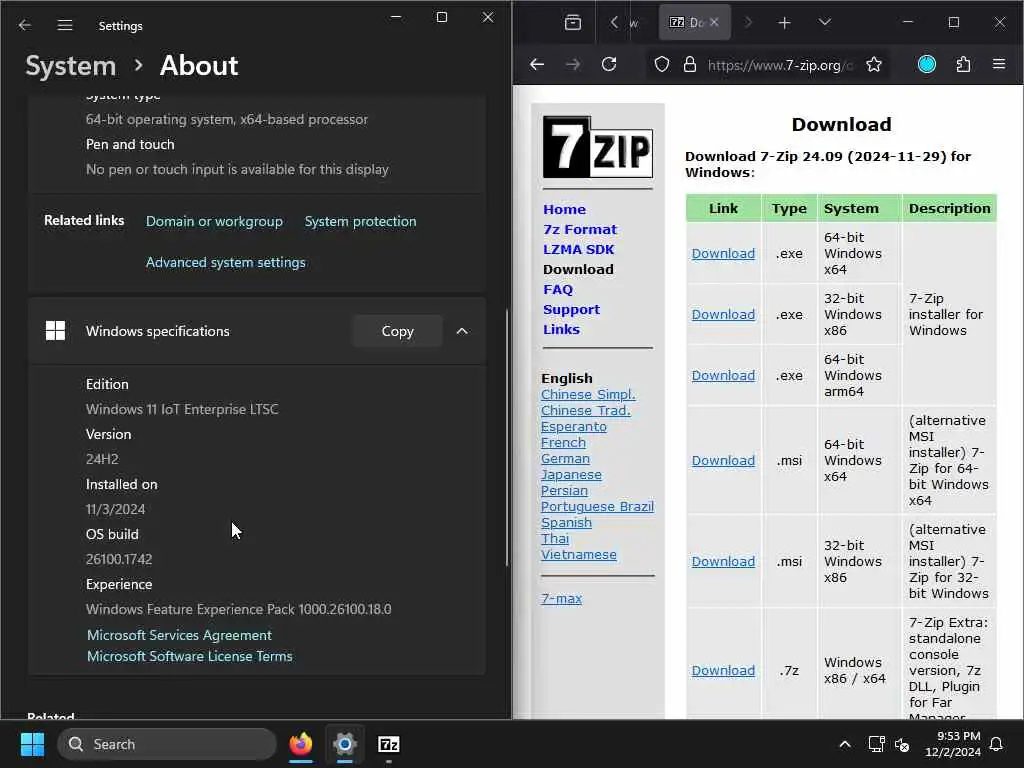Viewport: 1024px width, 768px height.
Task: Open tracking protection shield icon
Action: pyautogui.click(x=662, y=65)
